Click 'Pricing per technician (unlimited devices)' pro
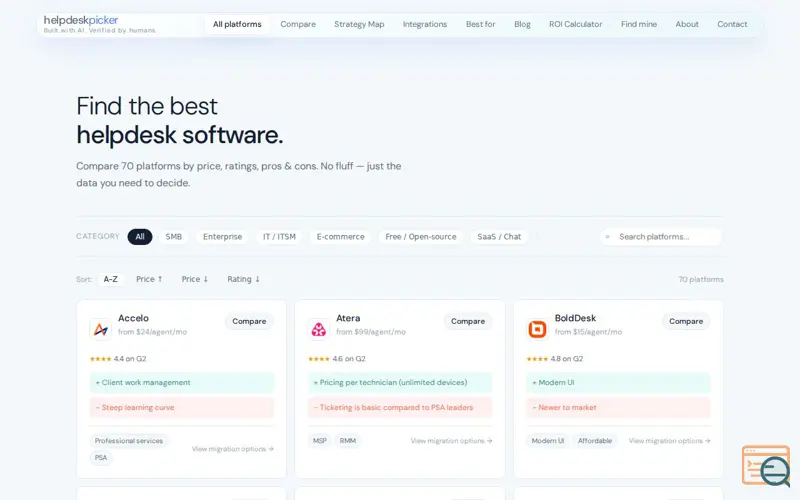Image resolution: width=800 pixels, height=500 pixels. pyautogui.click(x=400, y=383)
